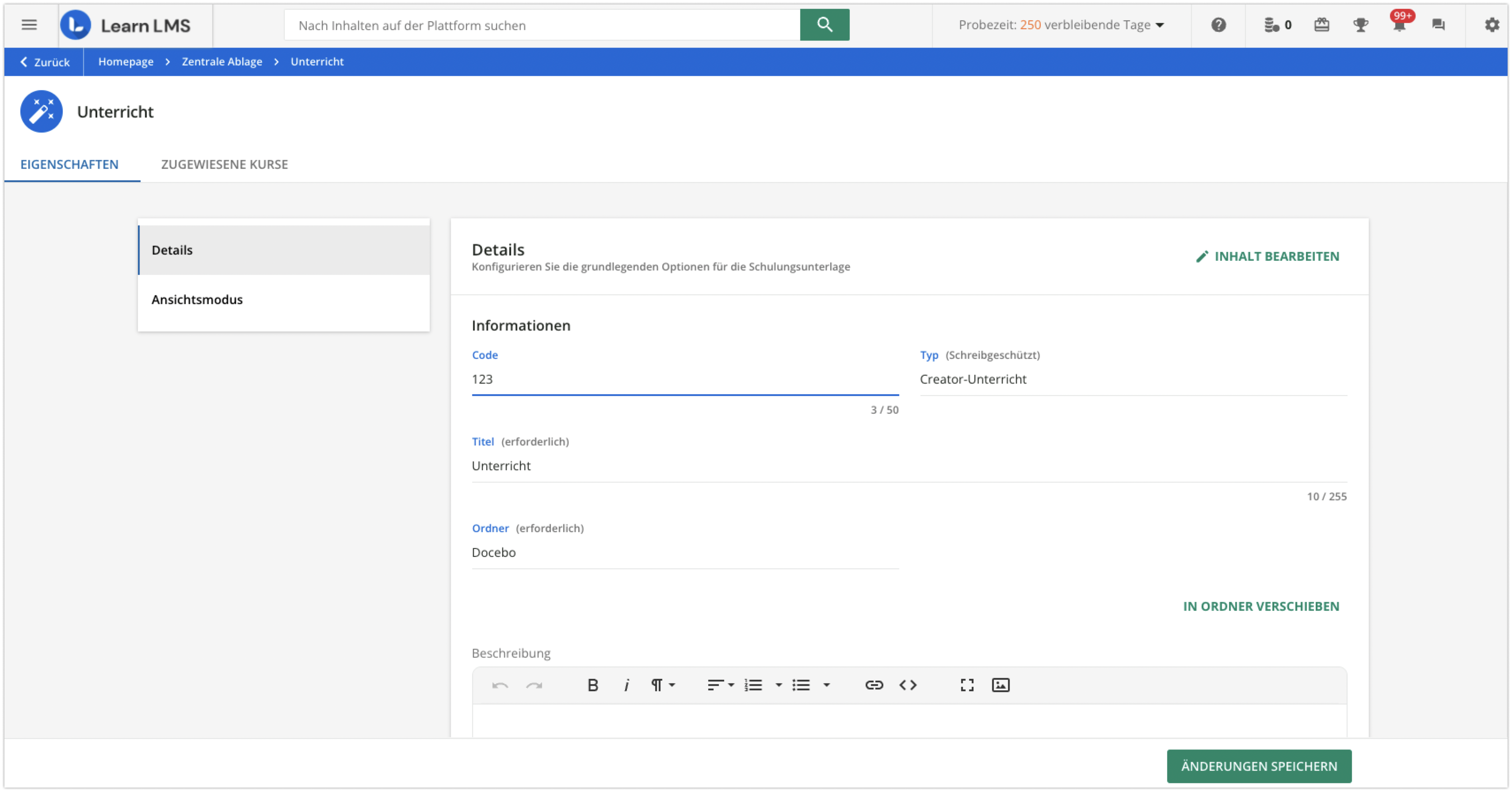Open the rewards gift icon
The image size is (1512, 792).
pos(1321,25)
